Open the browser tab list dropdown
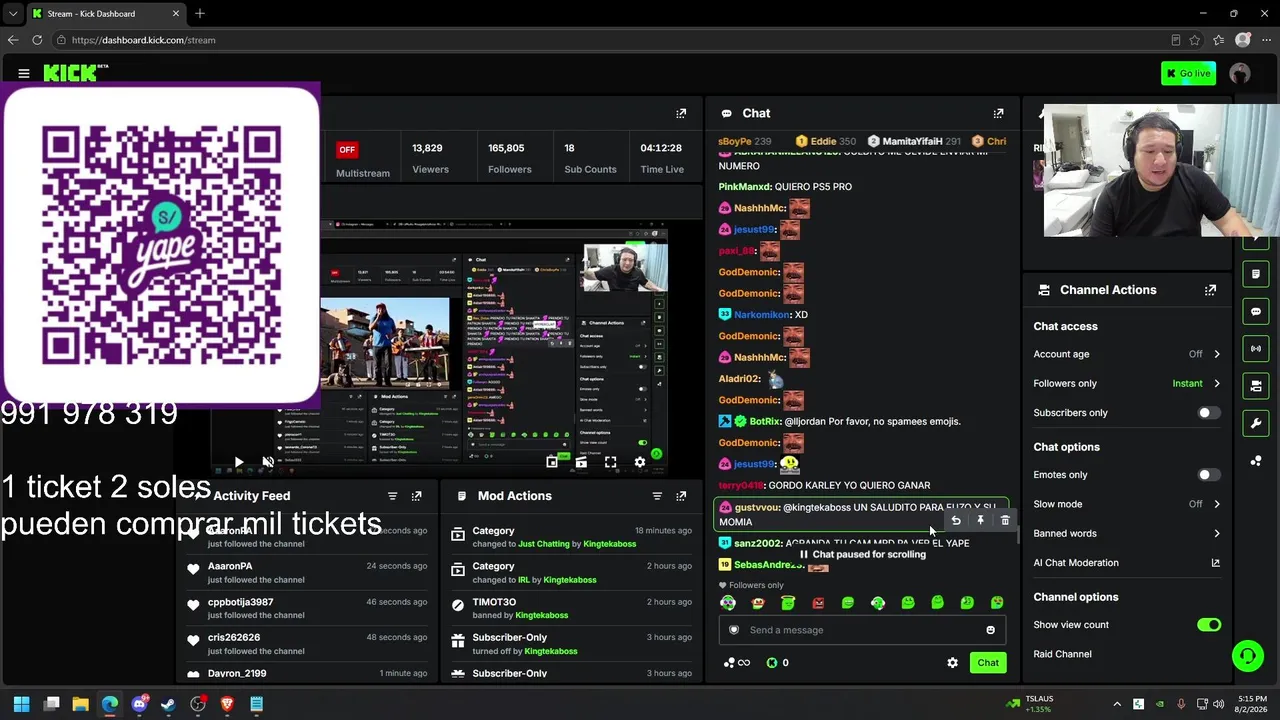The width and height of the screenshot is (1280, 720). coord(13,14)
